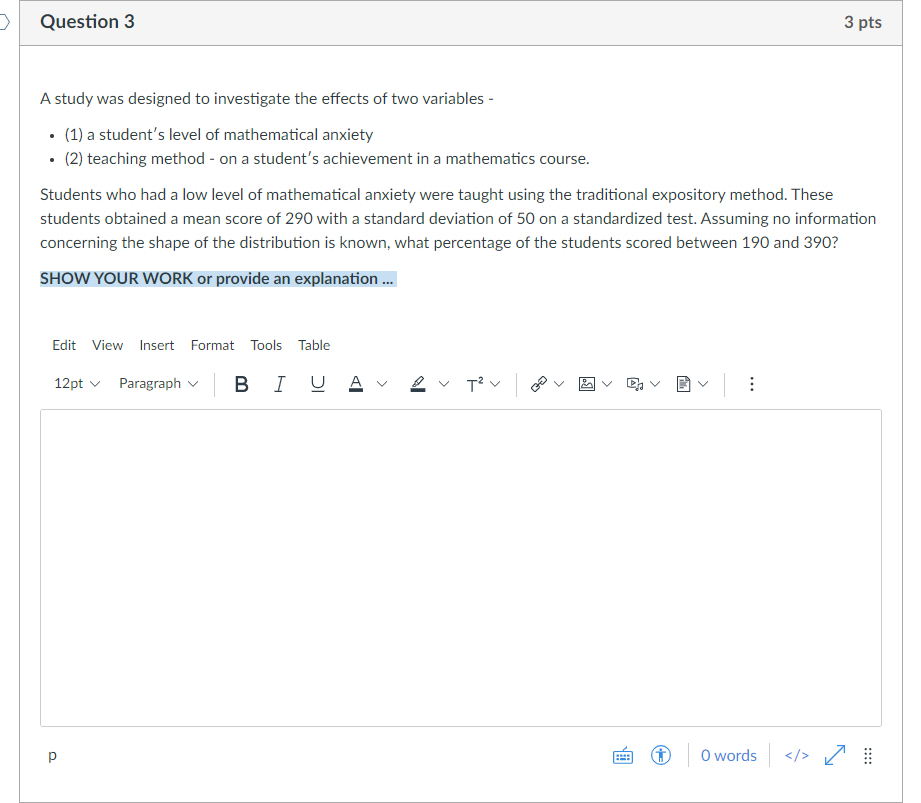Toggle bold formatting
Viewport: 921px width, 803px height.
click(241, 384)
